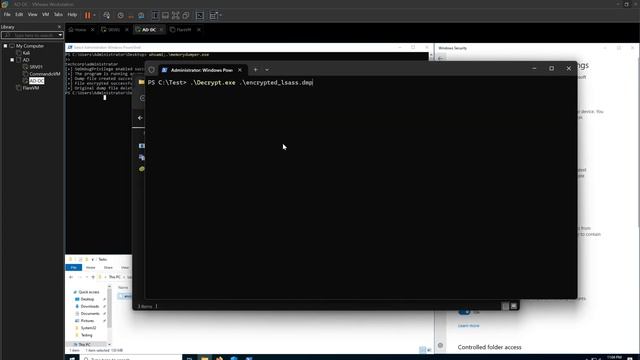Click the show library sidebar view icon
The width and height of the screenshot is (640, 360).
(x=156, y=16)
